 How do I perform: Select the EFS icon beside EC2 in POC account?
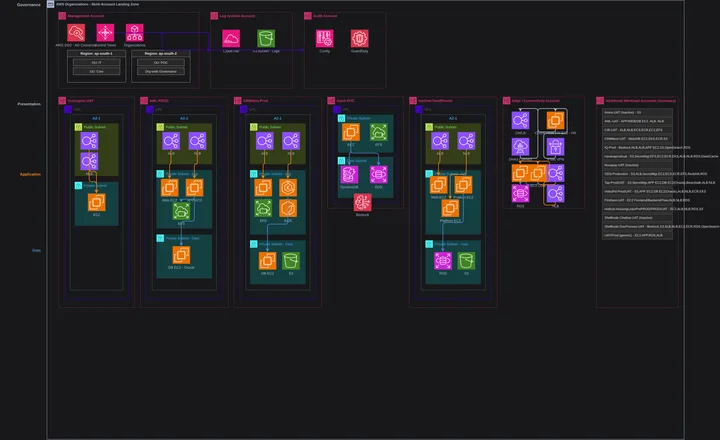(378, 132)
